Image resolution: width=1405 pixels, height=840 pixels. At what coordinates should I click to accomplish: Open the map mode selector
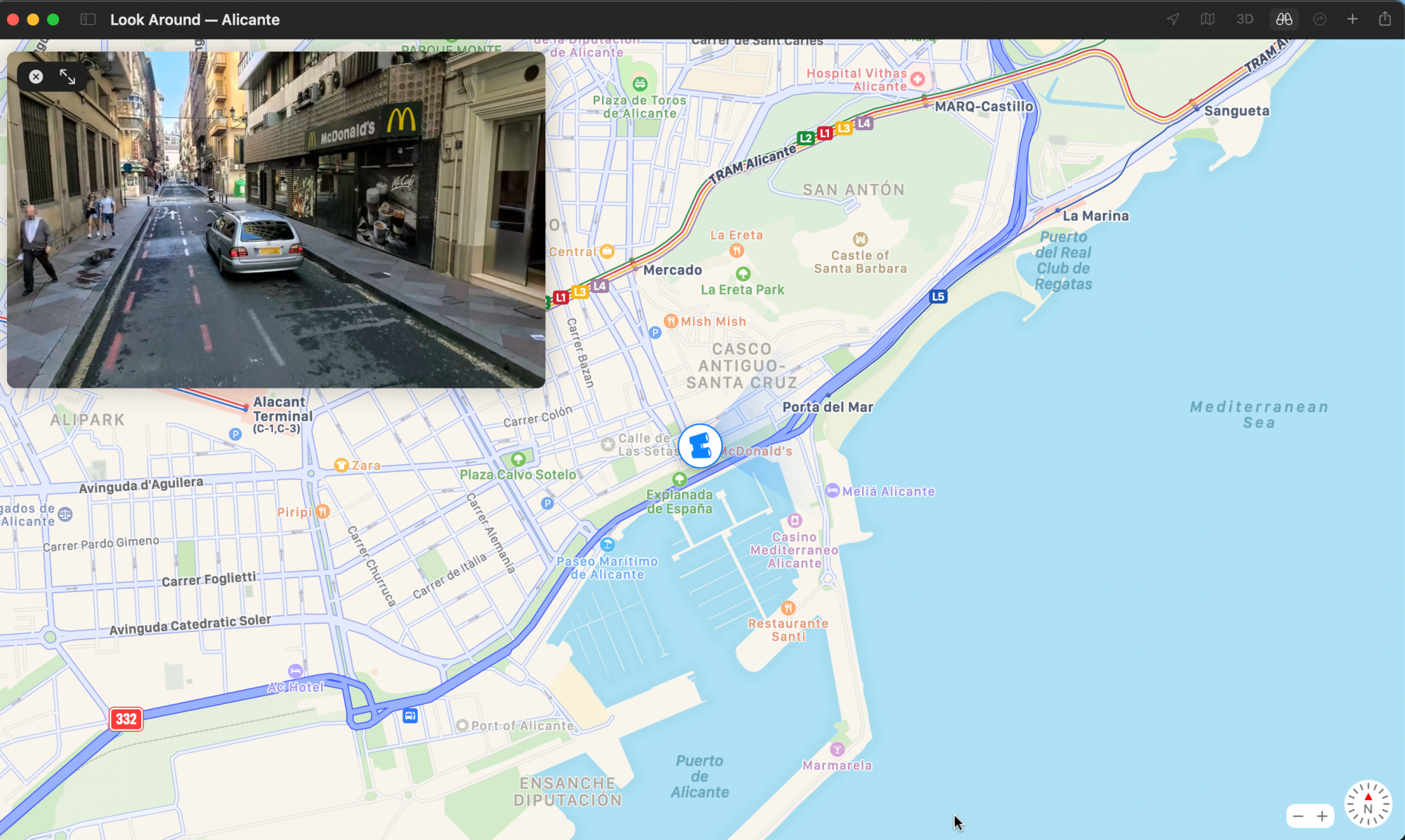click(x=1208, y=20)
